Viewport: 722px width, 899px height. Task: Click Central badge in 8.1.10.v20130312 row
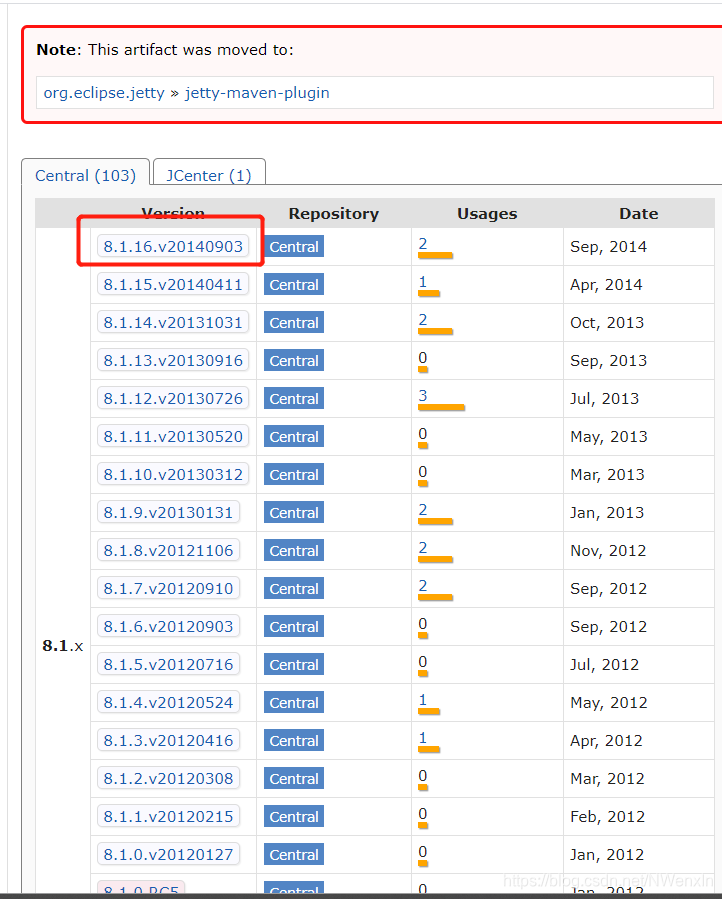294,474
